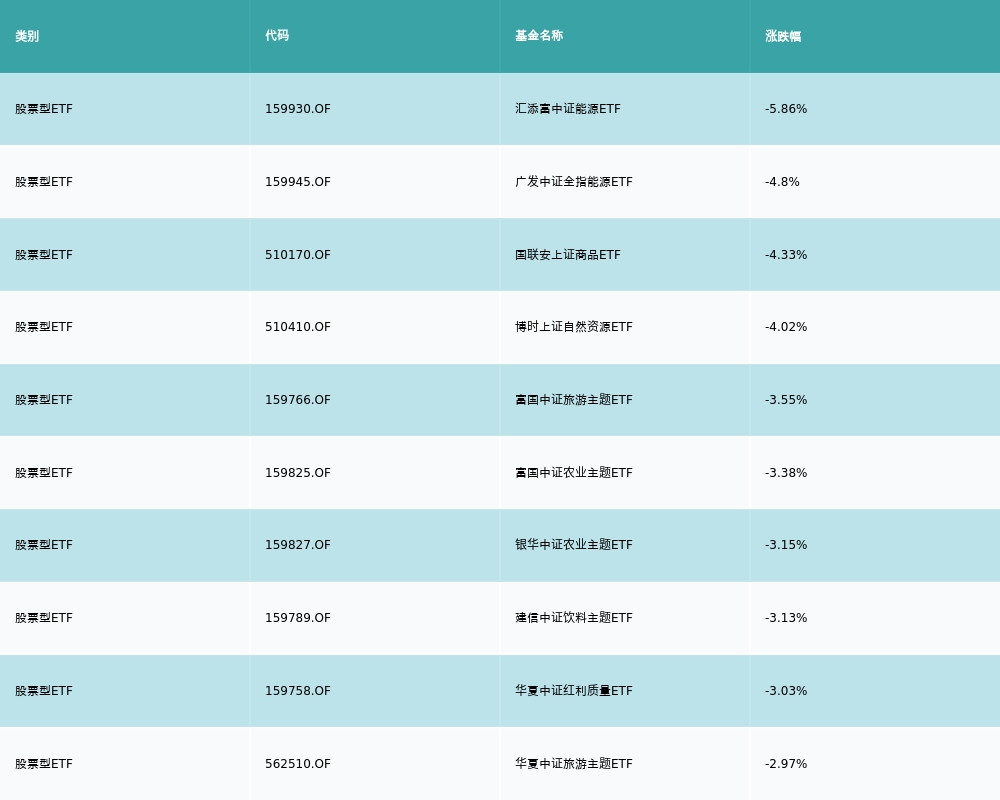Image resolution: width=1000 pixels, height=800 pixels.
Task: Click the -3.38% change value
Action: click(786, 473)
